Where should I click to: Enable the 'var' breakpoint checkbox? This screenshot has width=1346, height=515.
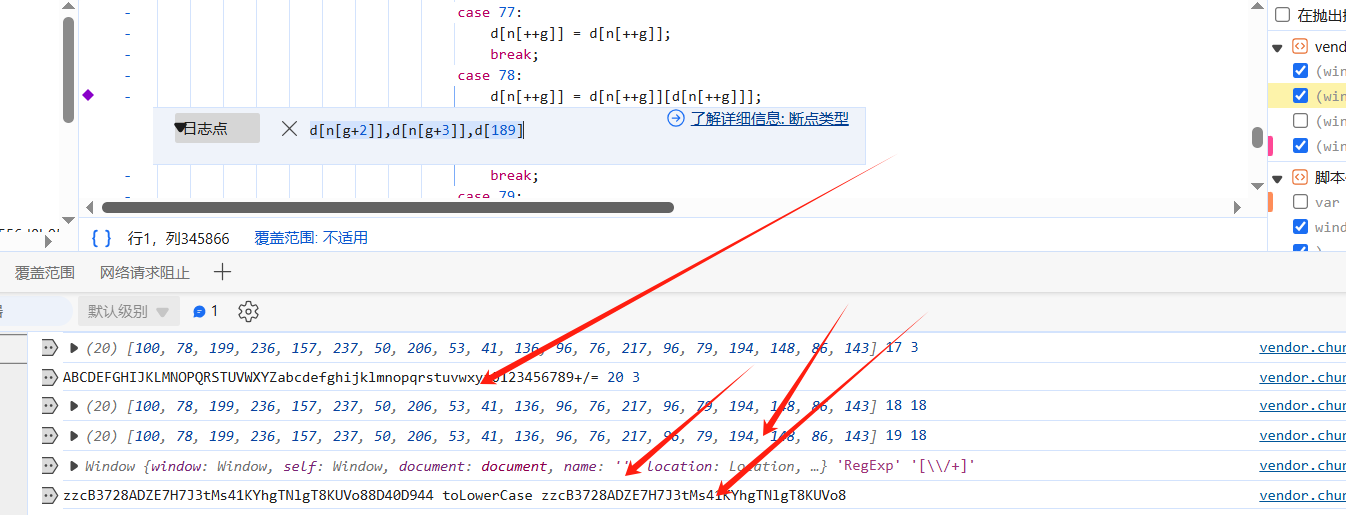(1300, 202)
